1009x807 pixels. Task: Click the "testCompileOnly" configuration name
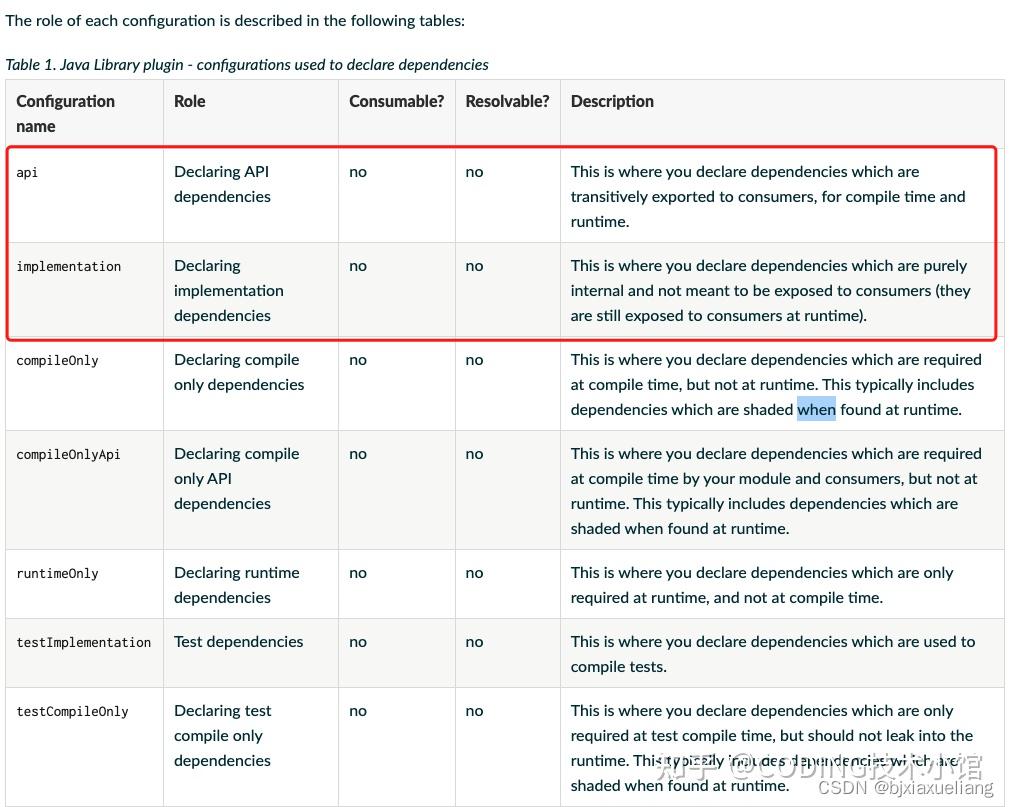[72, 711]
